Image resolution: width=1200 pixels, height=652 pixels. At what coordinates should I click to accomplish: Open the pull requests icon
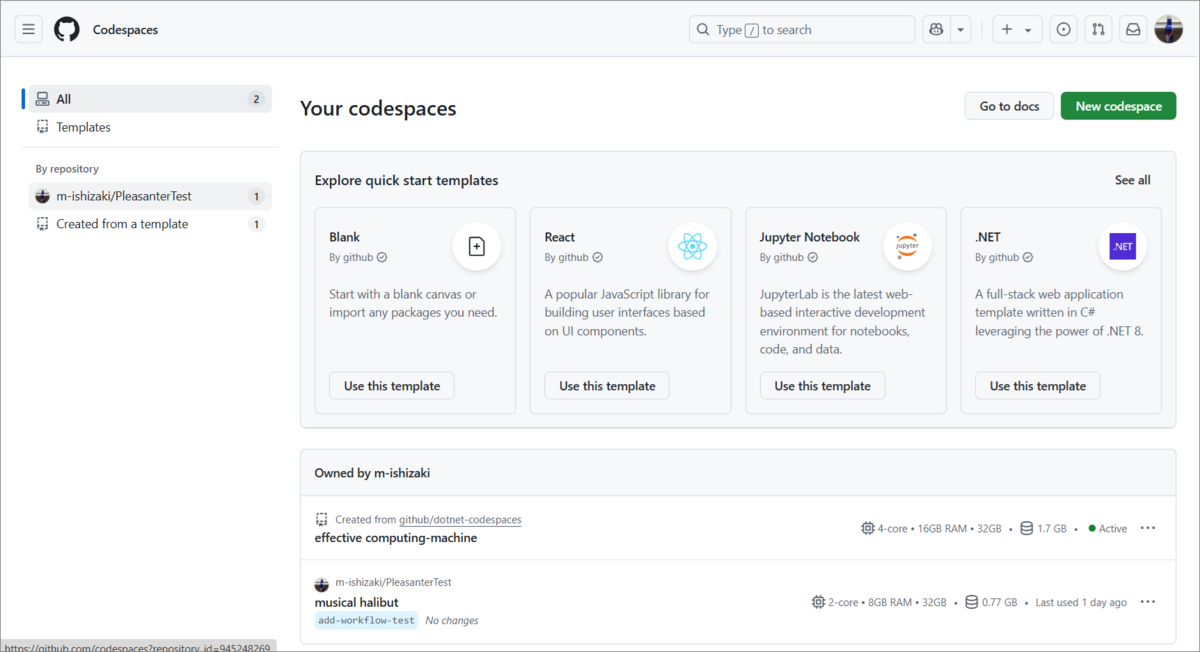[x=1098, y=30]
